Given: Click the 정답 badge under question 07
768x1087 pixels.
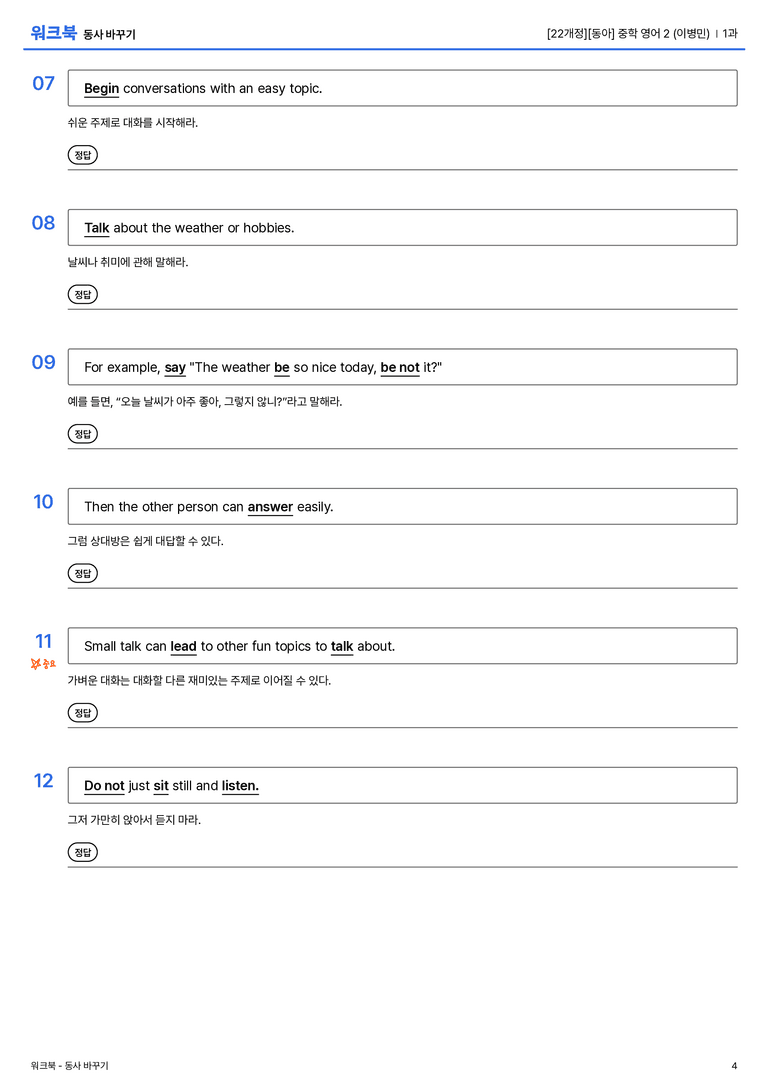Looking at the screenshot, I should (x=82, y=155).
